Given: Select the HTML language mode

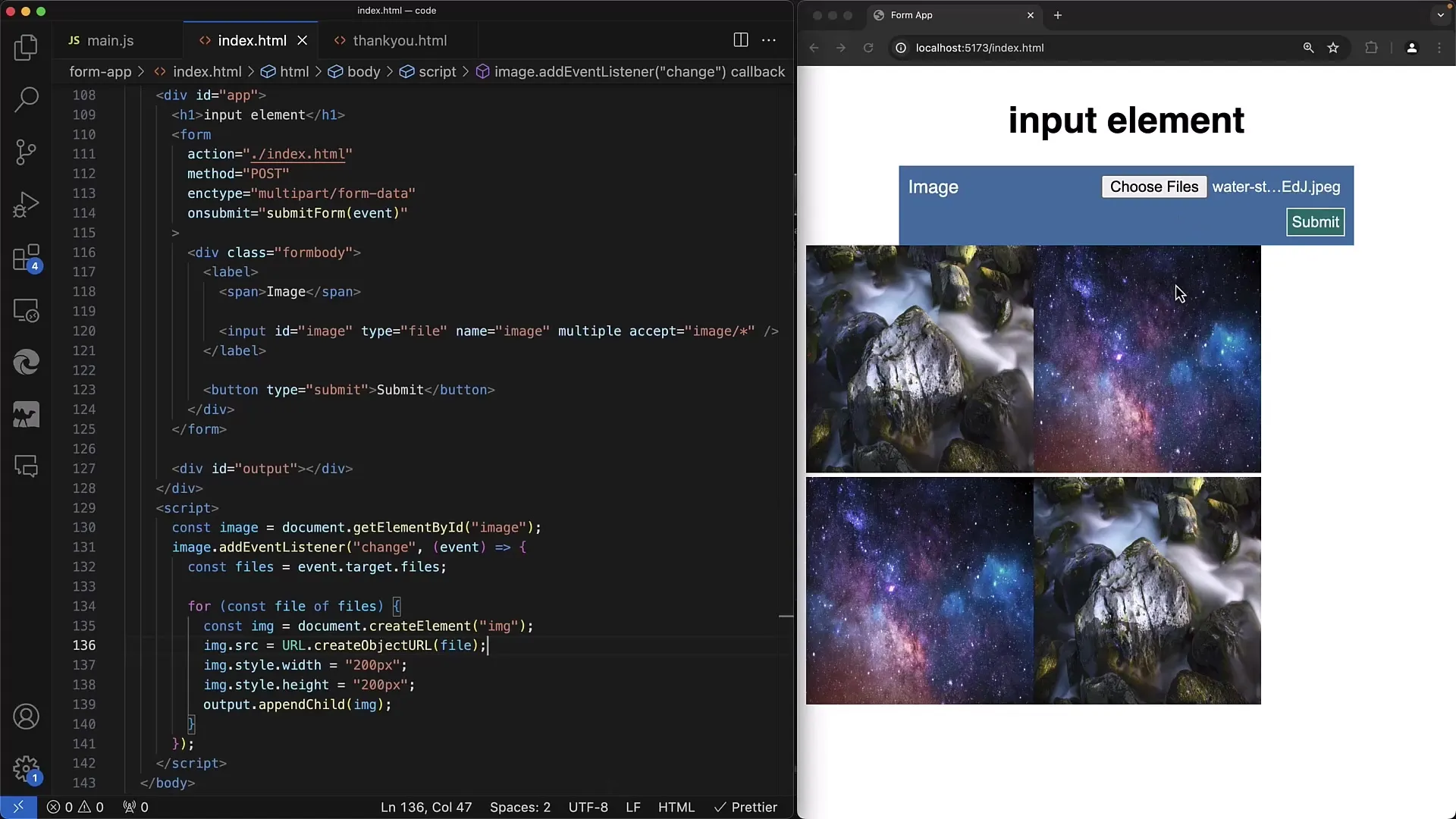Looking at the screenshot, I should [x=676, y=807].
